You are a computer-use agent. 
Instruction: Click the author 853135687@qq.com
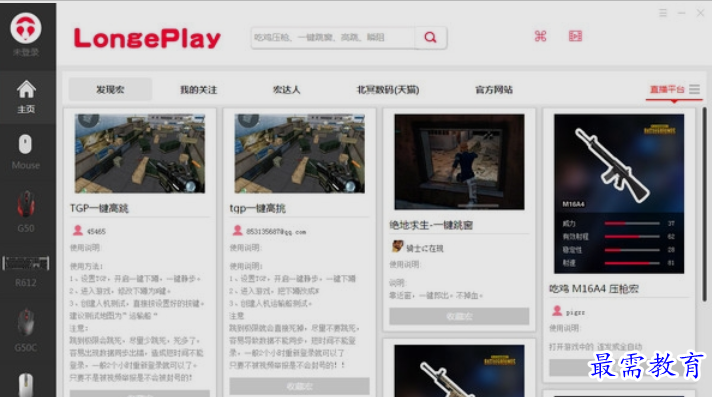coord(276,232)
